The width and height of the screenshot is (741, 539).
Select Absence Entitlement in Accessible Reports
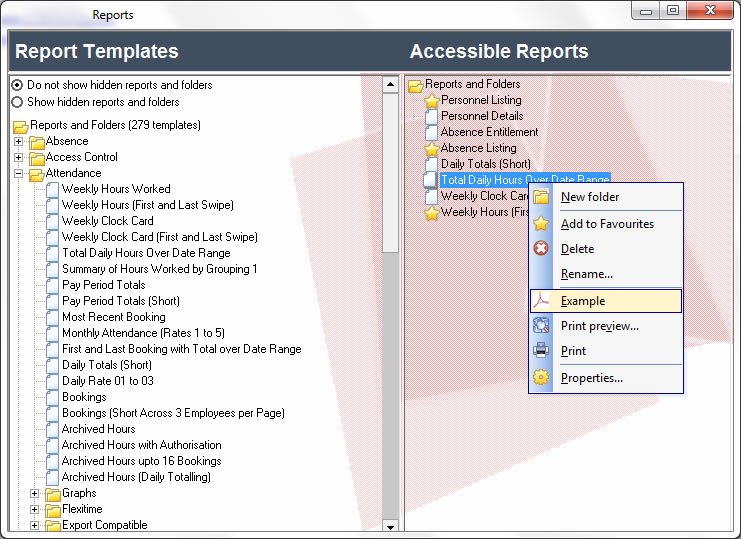(x=489, y=132)
